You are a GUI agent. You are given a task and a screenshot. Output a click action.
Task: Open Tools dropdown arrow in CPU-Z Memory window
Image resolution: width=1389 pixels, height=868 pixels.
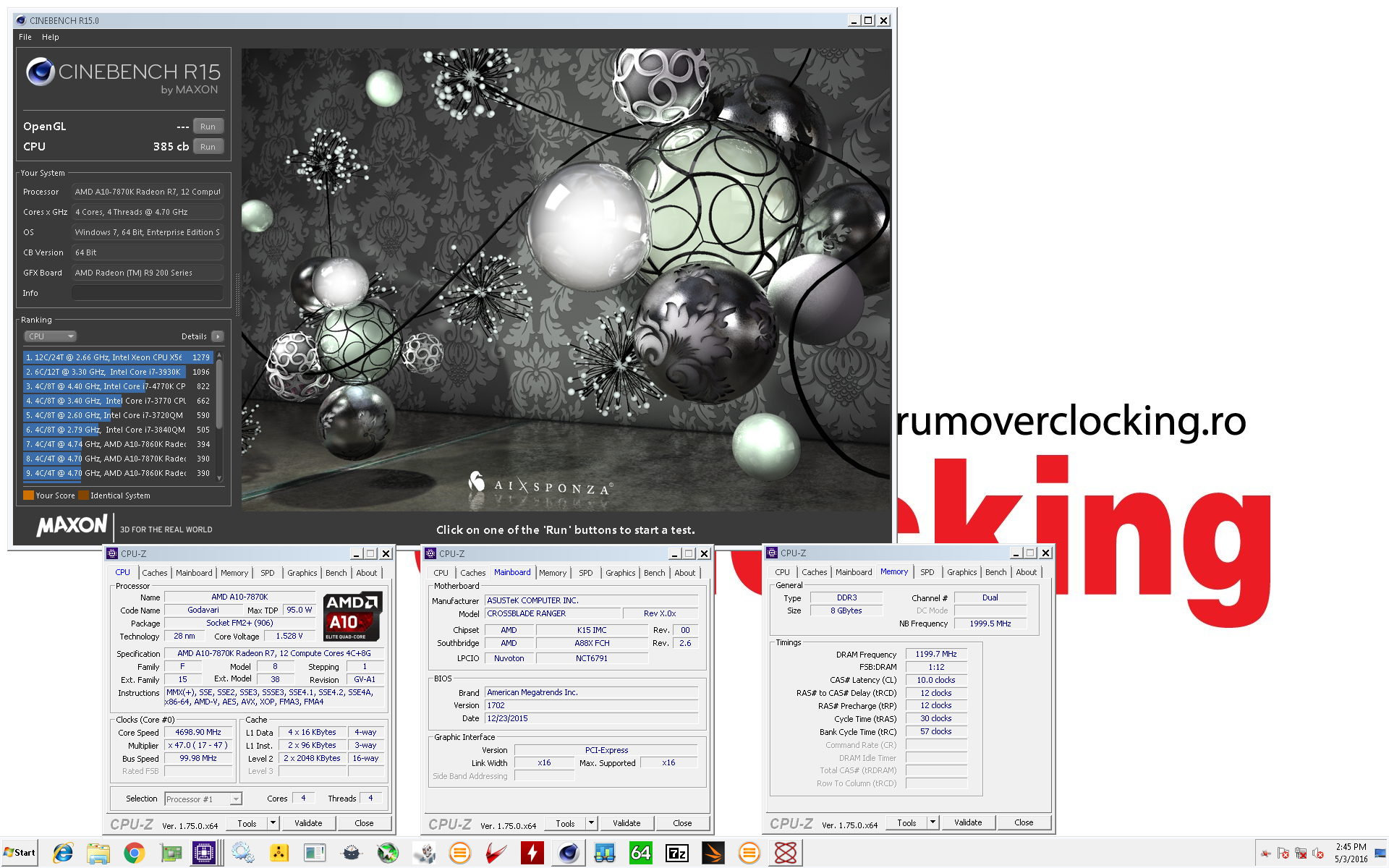[933, 822]
